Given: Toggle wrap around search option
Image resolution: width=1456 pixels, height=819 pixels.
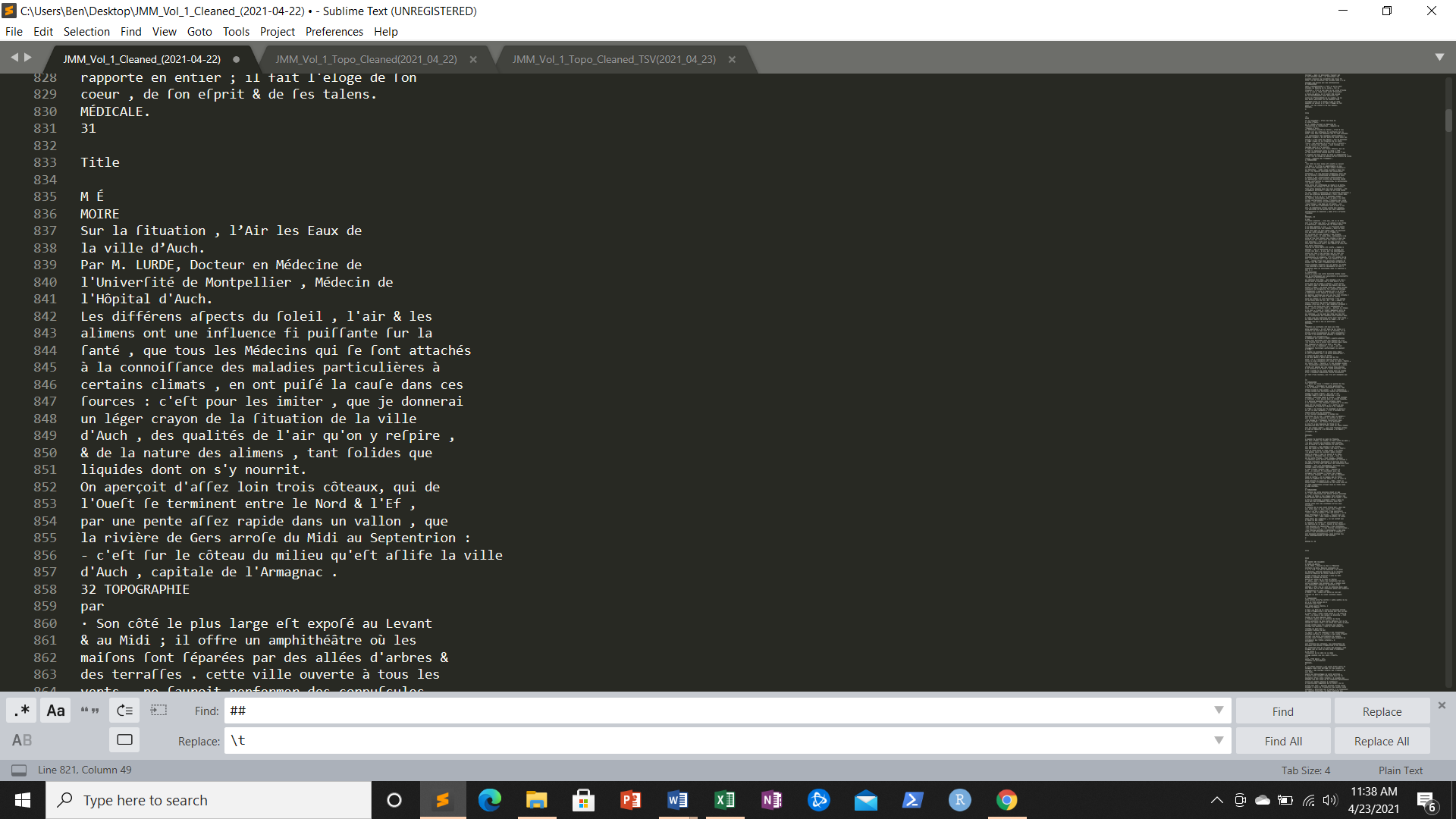Looking at the screenshot, I should 124,711.
